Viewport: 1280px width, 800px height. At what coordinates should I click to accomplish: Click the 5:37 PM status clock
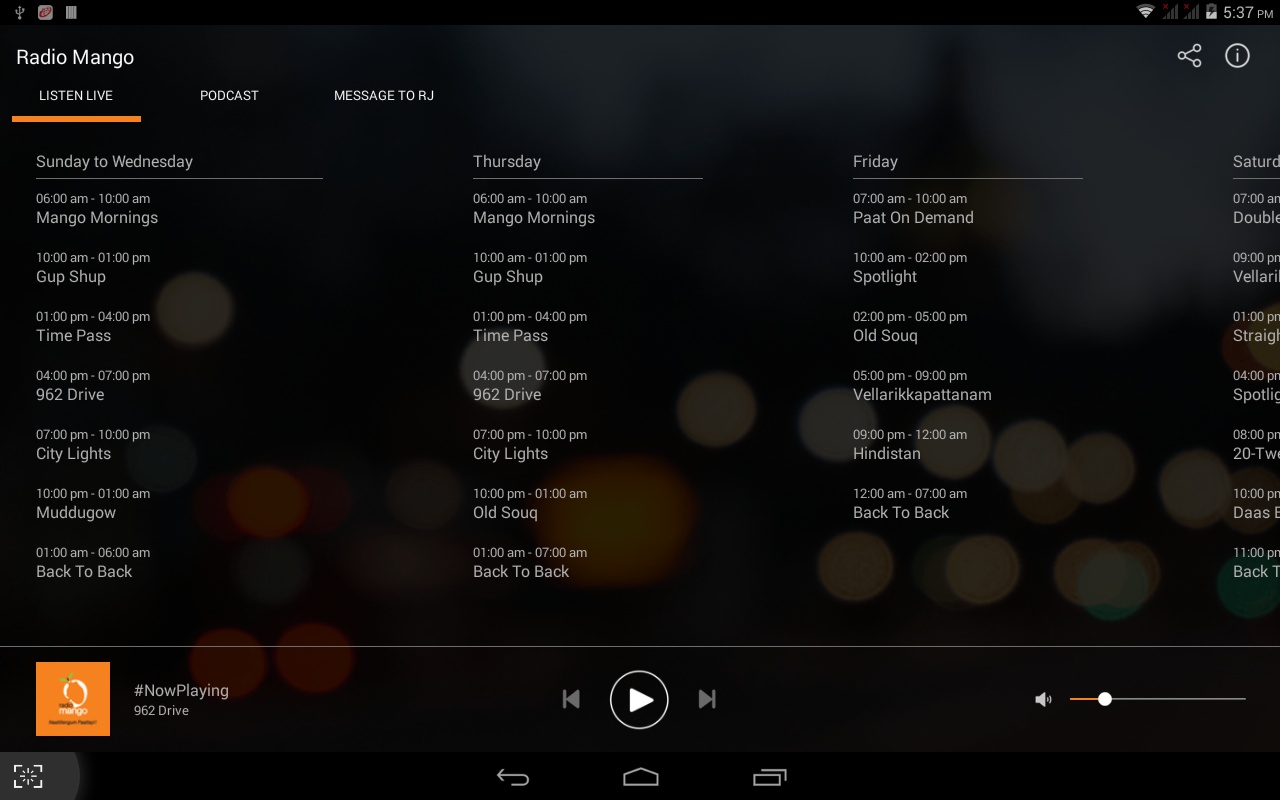1248,12
